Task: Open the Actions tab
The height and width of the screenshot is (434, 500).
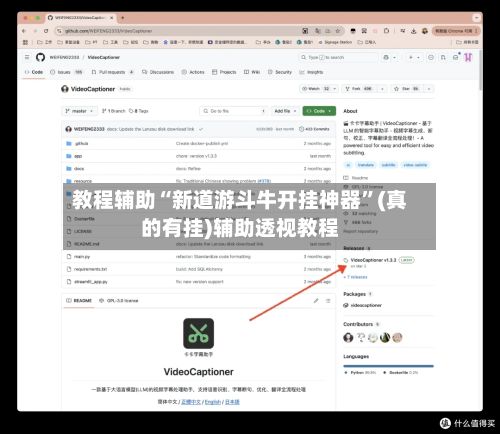Action: click(x=193, y=72)
